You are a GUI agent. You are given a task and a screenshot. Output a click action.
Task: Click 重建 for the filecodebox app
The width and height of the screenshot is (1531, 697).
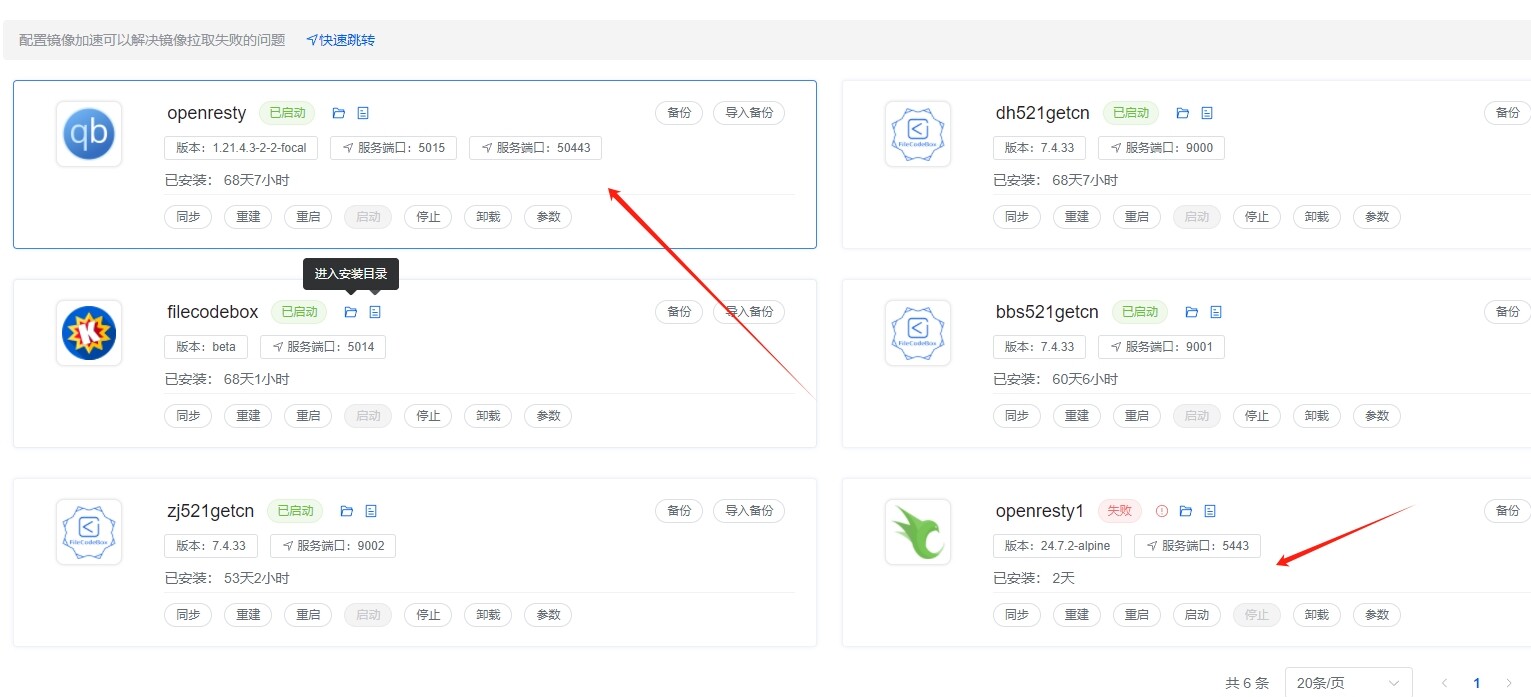coord(248,416)
